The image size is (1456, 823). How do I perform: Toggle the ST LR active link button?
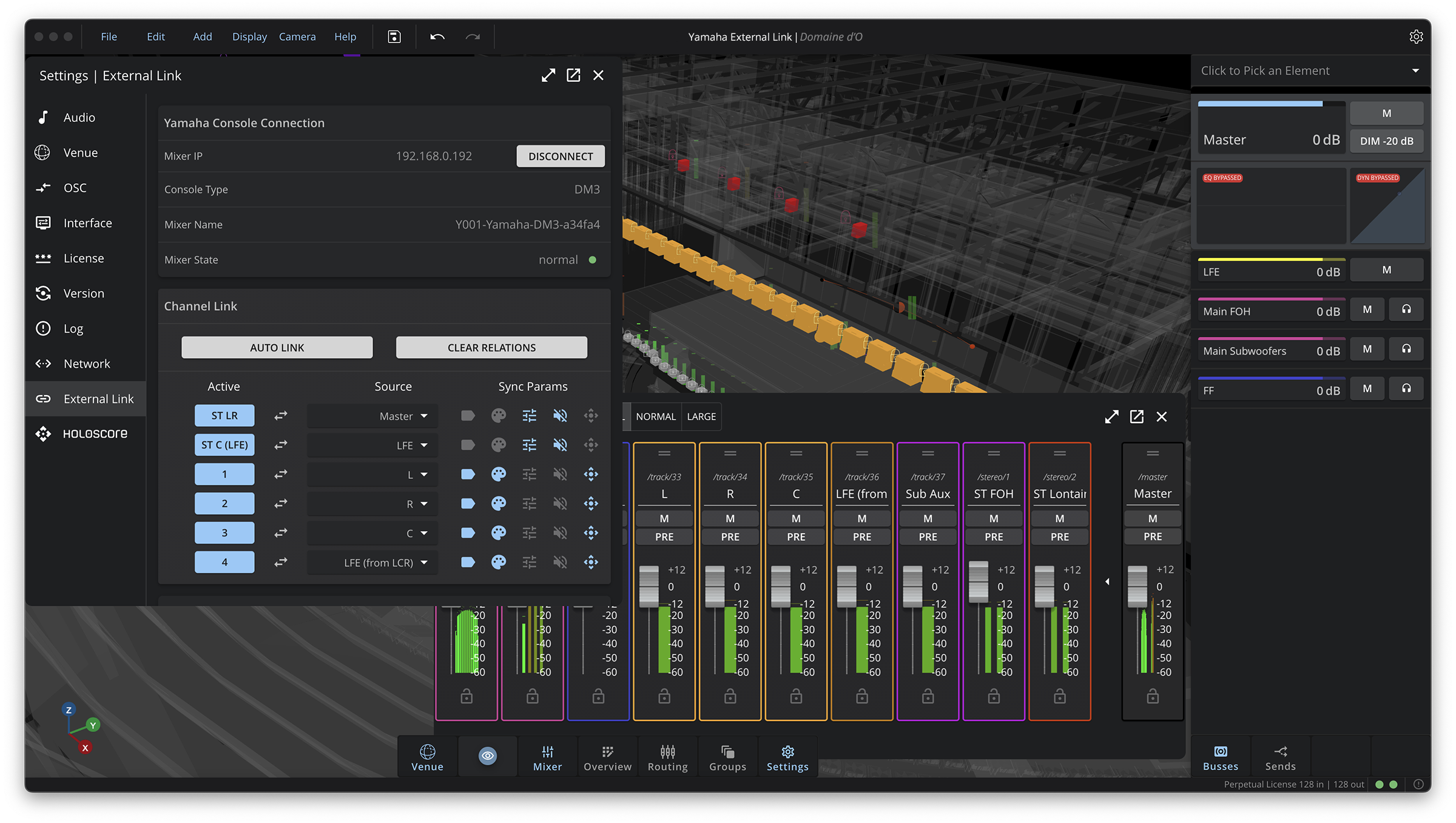224,416
